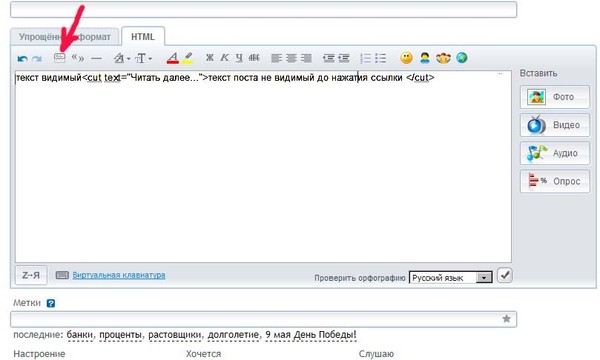The image size is (600, 360).
Task: Click inside the HTML post text area
Action: click(263, 166)
